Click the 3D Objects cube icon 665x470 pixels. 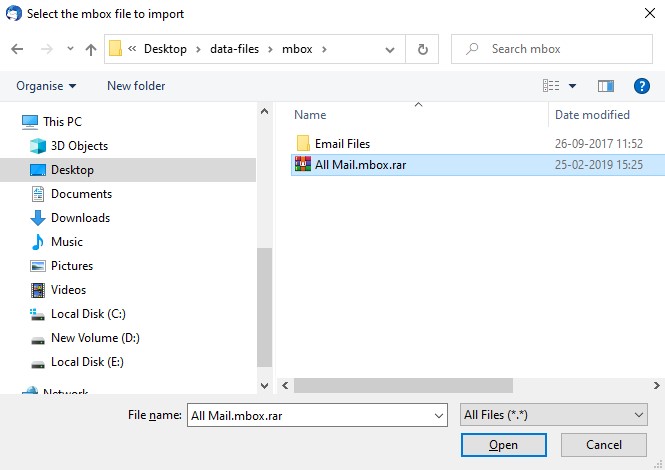(x=38, y=146)
